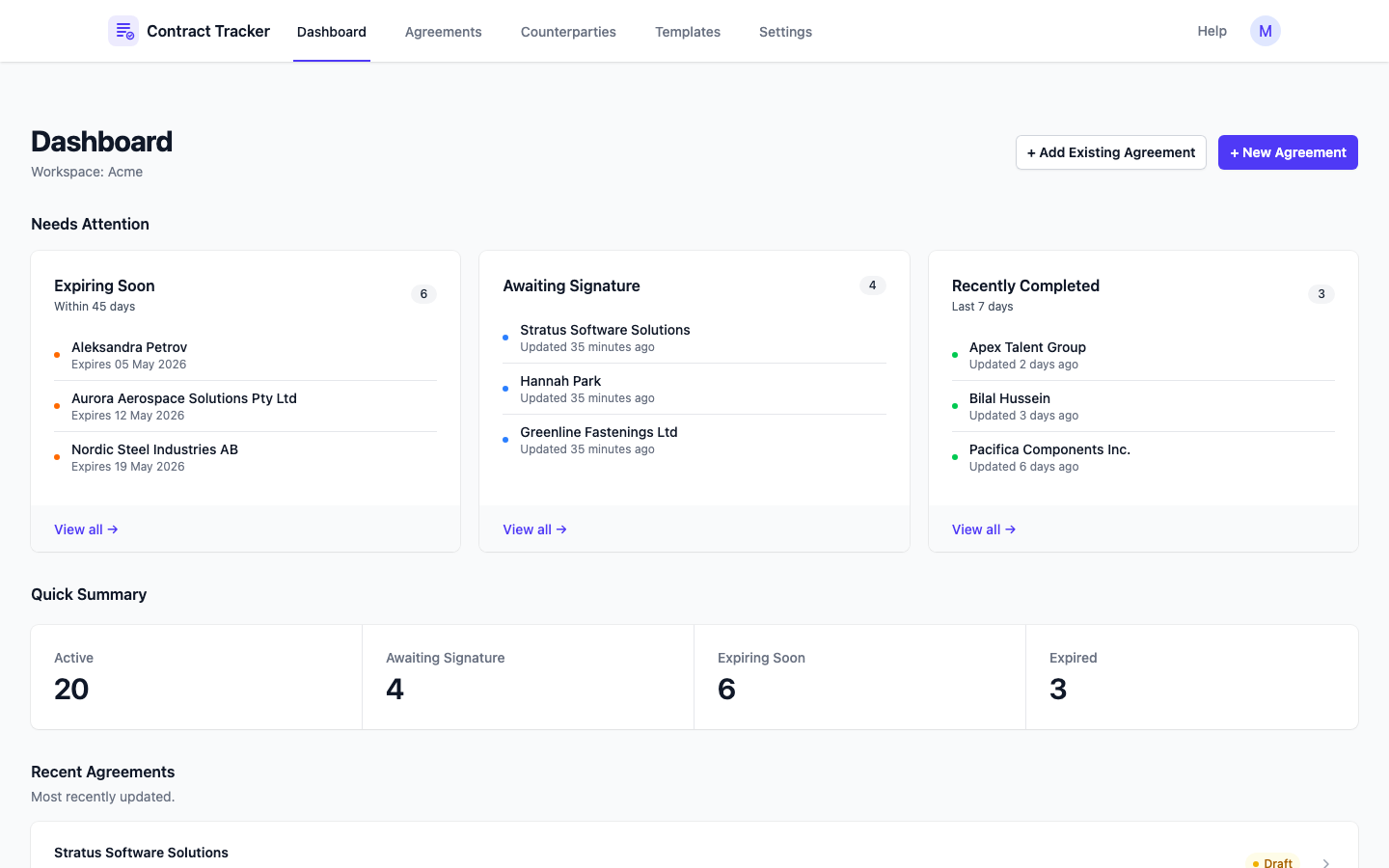Open the Templates section

tap(687, 32)
